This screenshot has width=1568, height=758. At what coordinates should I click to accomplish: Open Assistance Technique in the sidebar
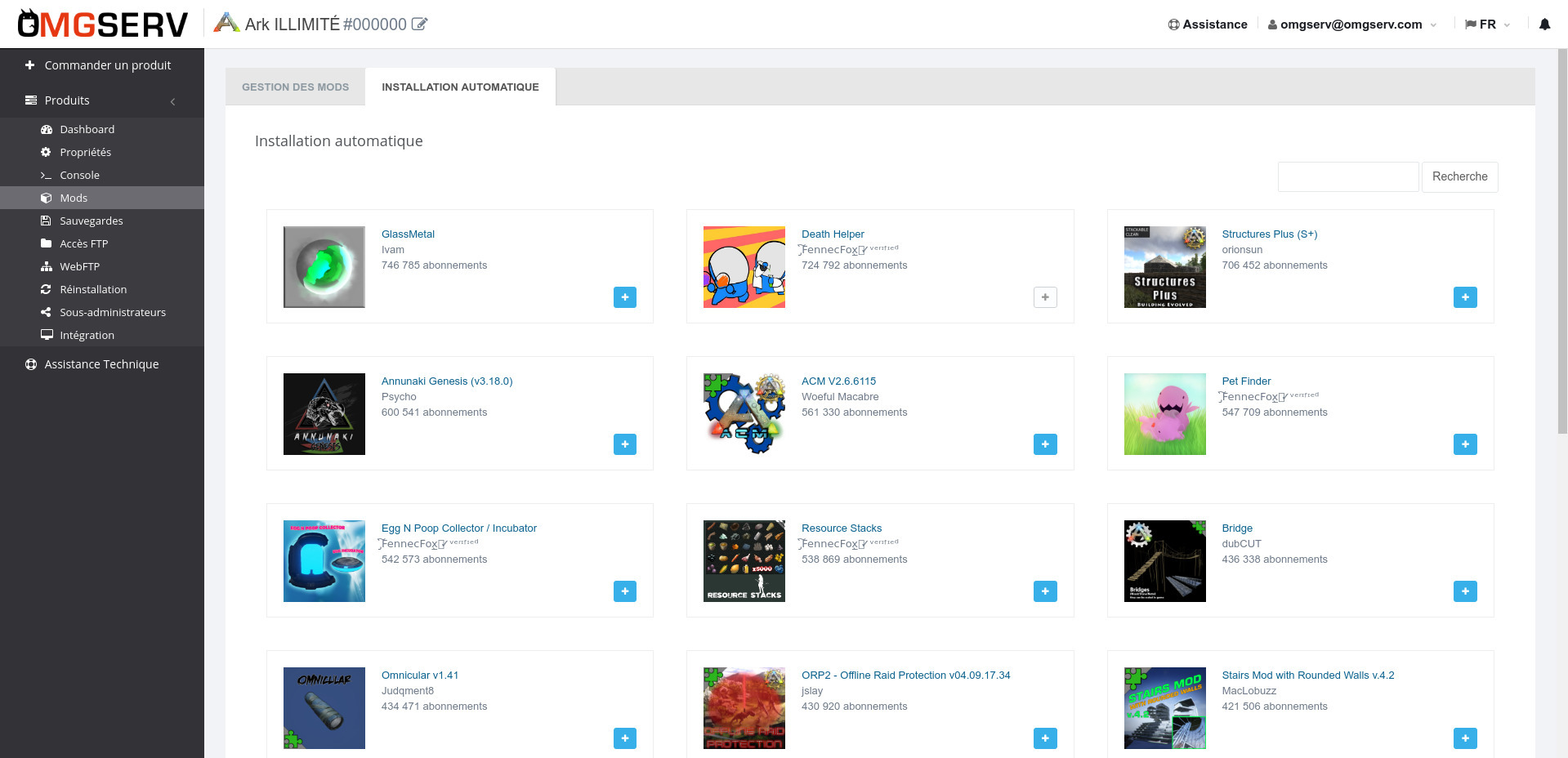[x=101, y=364]
